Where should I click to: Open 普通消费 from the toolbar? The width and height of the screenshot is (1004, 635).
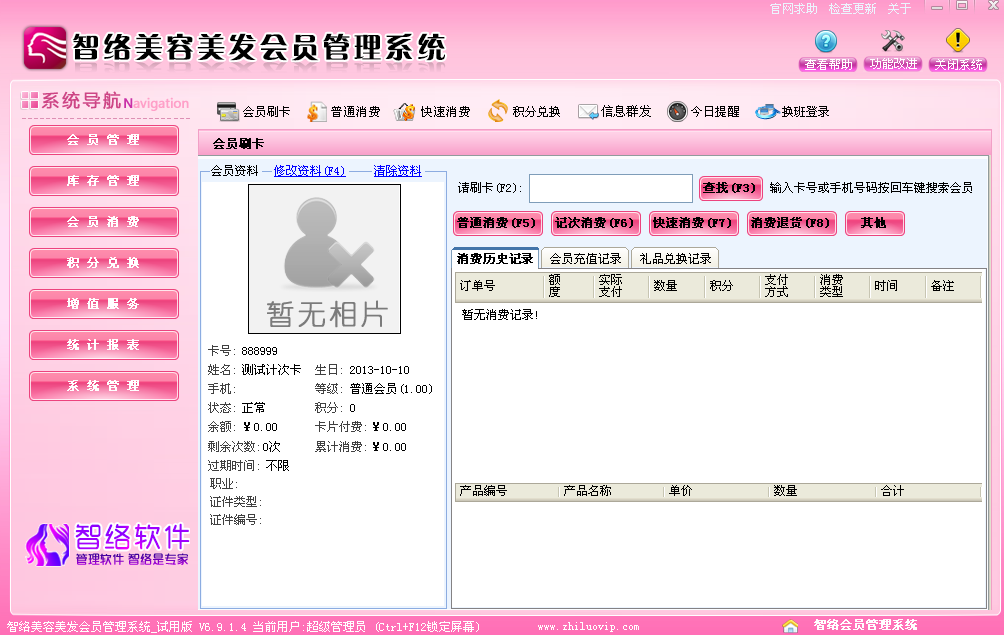point(317,112)
